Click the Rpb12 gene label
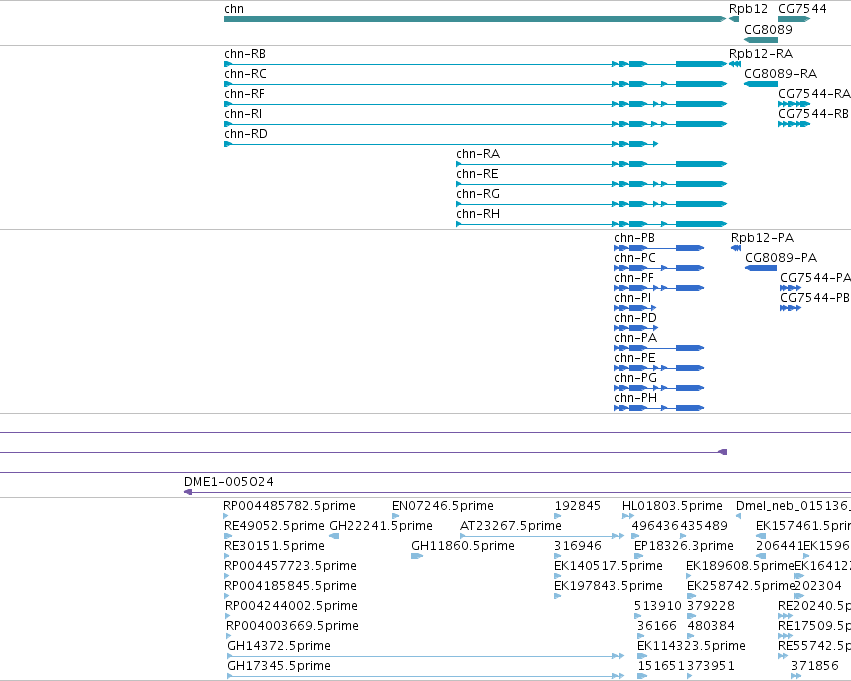The image size is (851, 681). point(748,9)
